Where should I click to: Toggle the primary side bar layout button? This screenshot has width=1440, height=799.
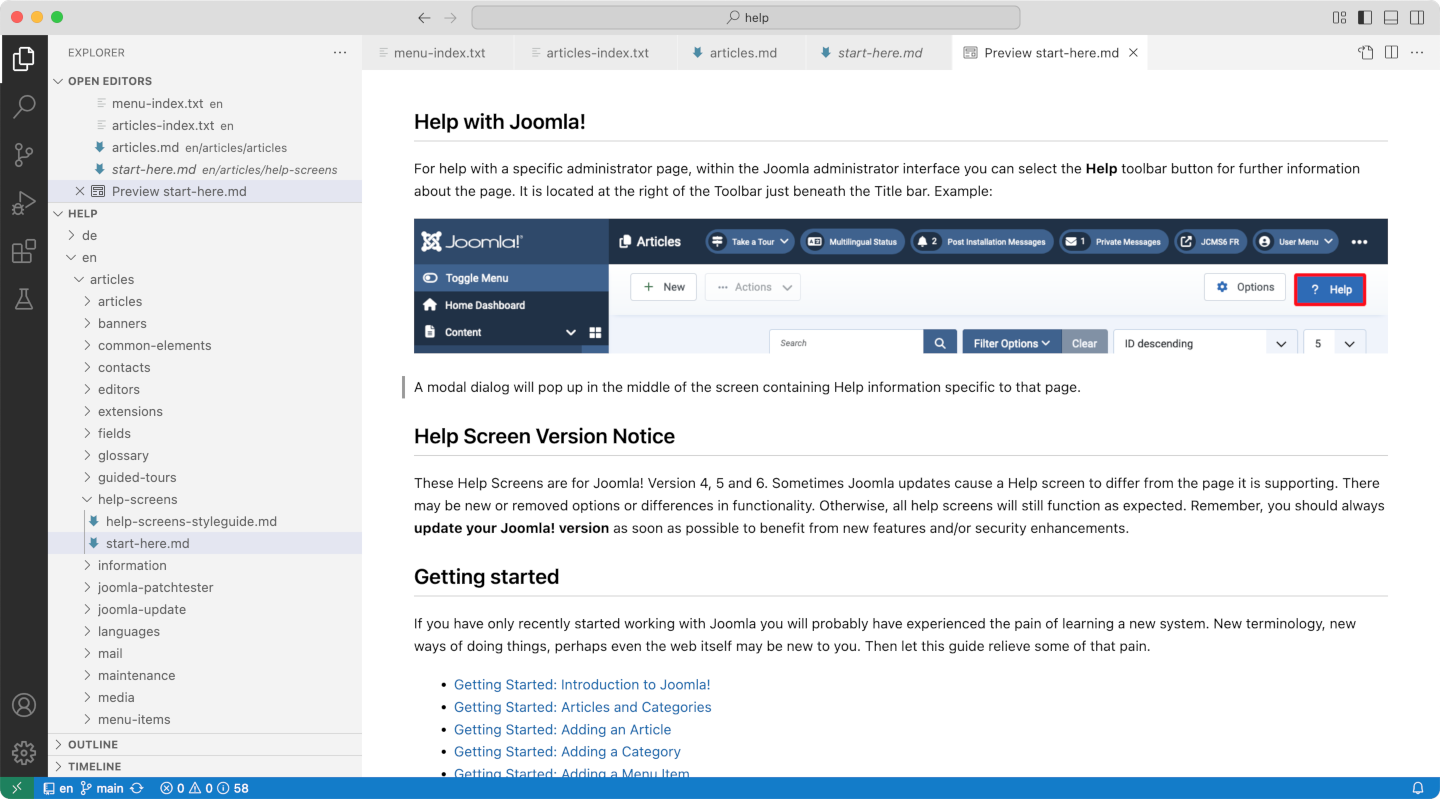pos(1365,17)
